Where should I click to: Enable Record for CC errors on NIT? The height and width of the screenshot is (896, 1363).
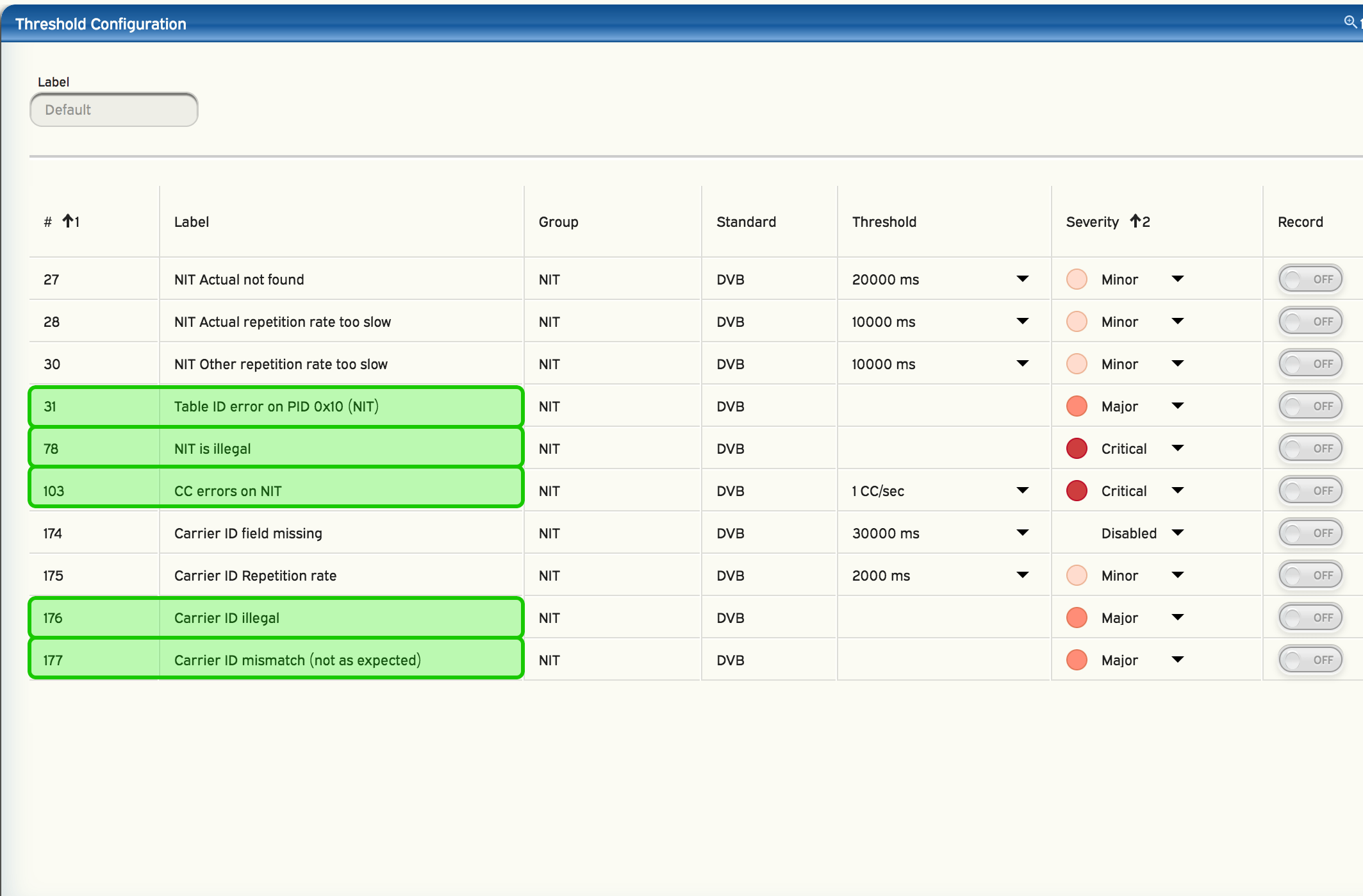click(1310, 491)
